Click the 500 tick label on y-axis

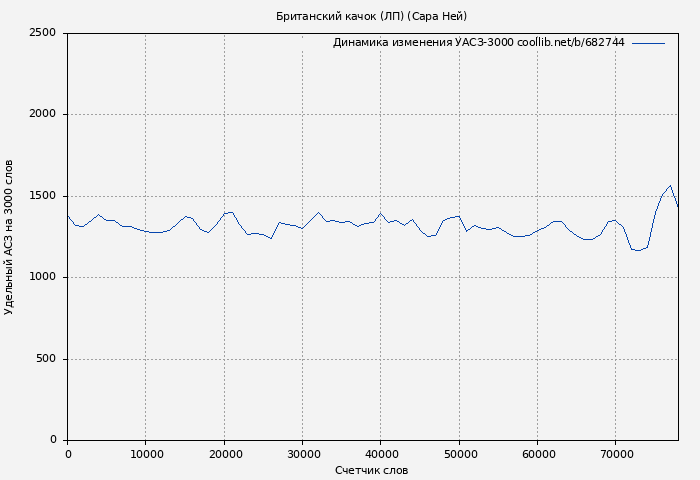point(45,359)
